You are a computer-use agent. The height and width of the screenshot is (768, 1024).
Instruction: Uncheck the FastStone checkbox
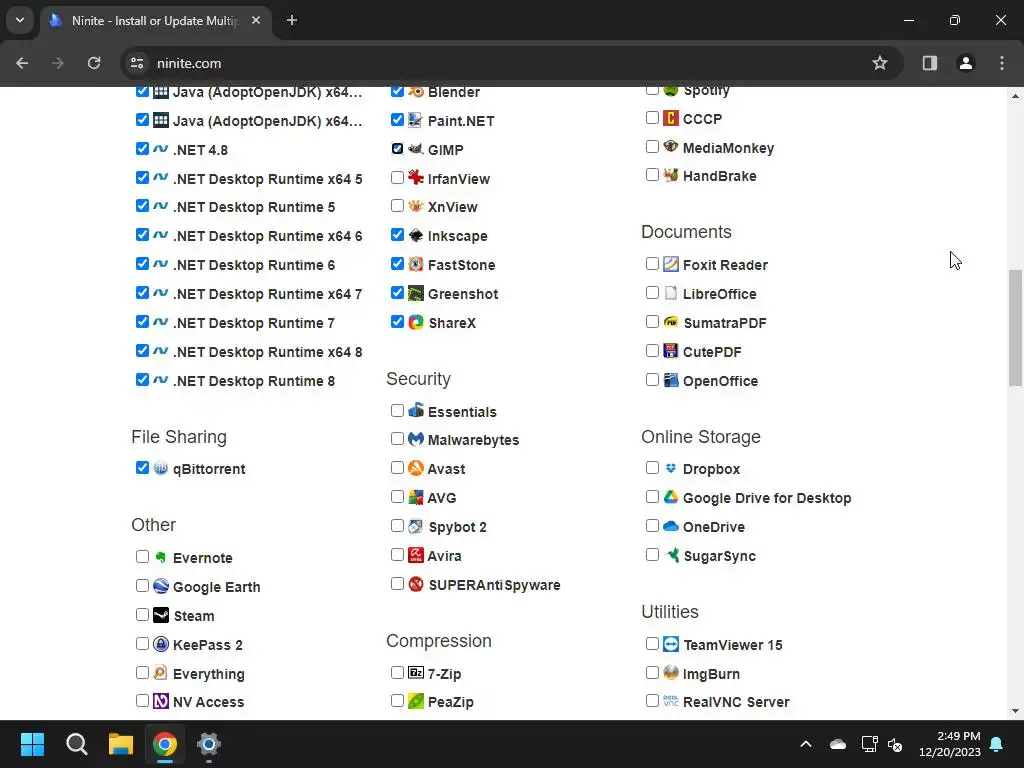[397, 263]
